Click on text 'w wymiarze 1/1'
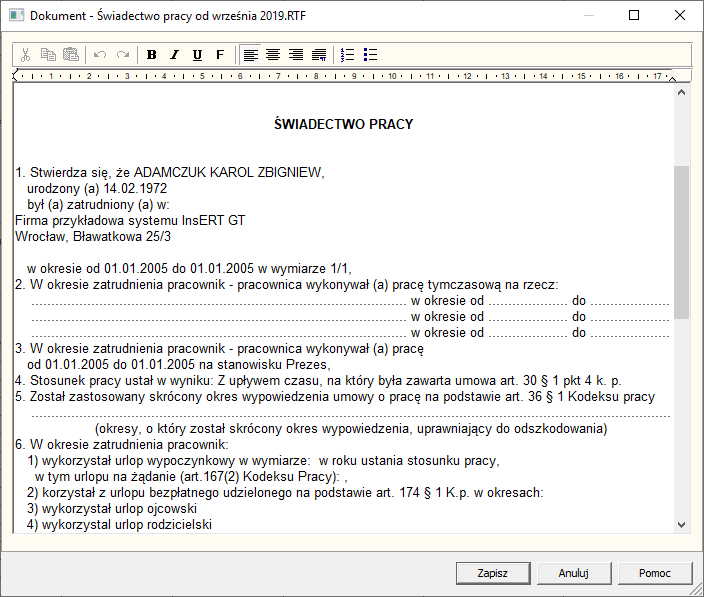This screenshot has height=597, width=704. pyautogui.click(x=303, y=268)
